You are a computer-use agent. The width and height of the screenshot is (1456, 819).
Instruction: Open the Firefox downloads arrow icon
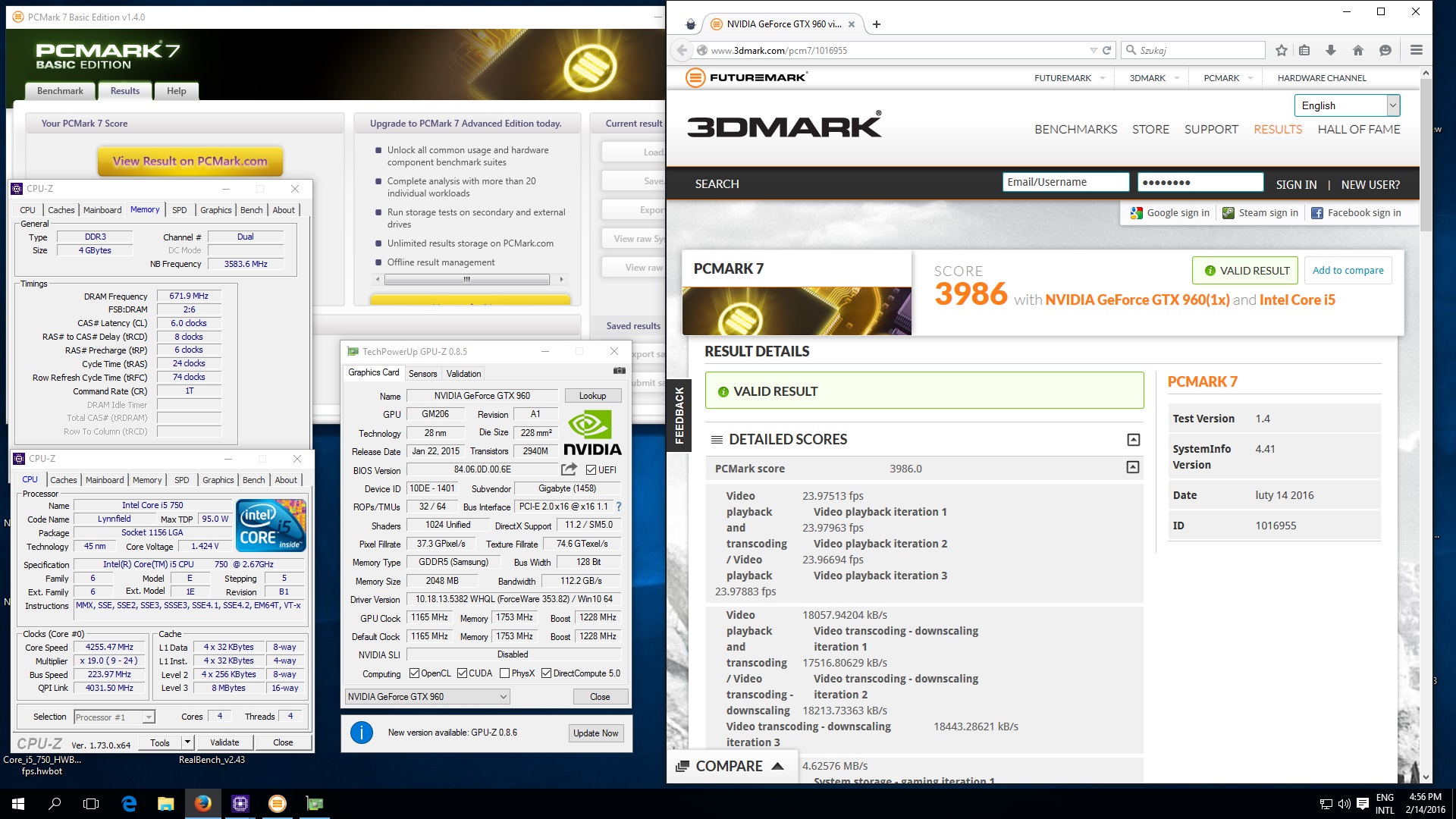(x=1330, y=50)
